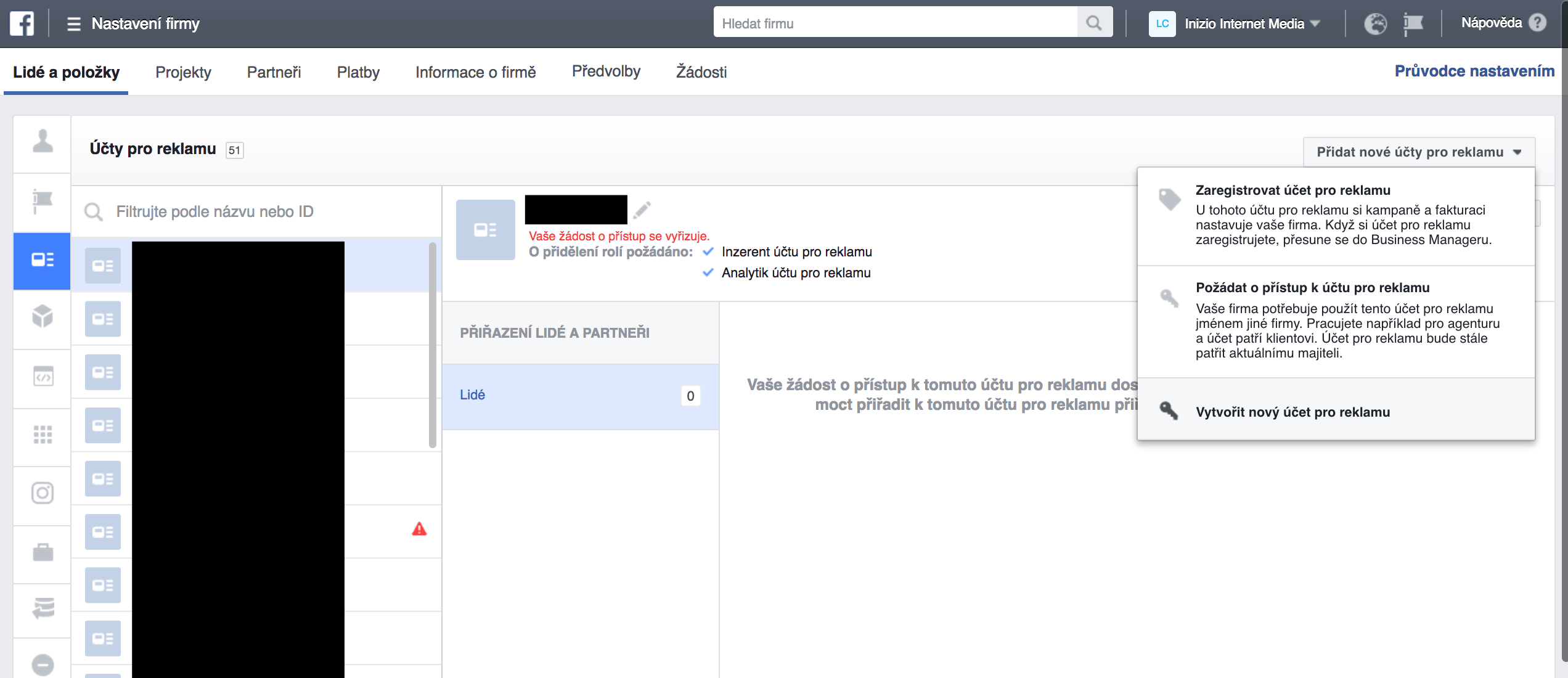
Task: Click the search magnifier button in top bar
Action: pyautogui.click(x=1094, y=23)
